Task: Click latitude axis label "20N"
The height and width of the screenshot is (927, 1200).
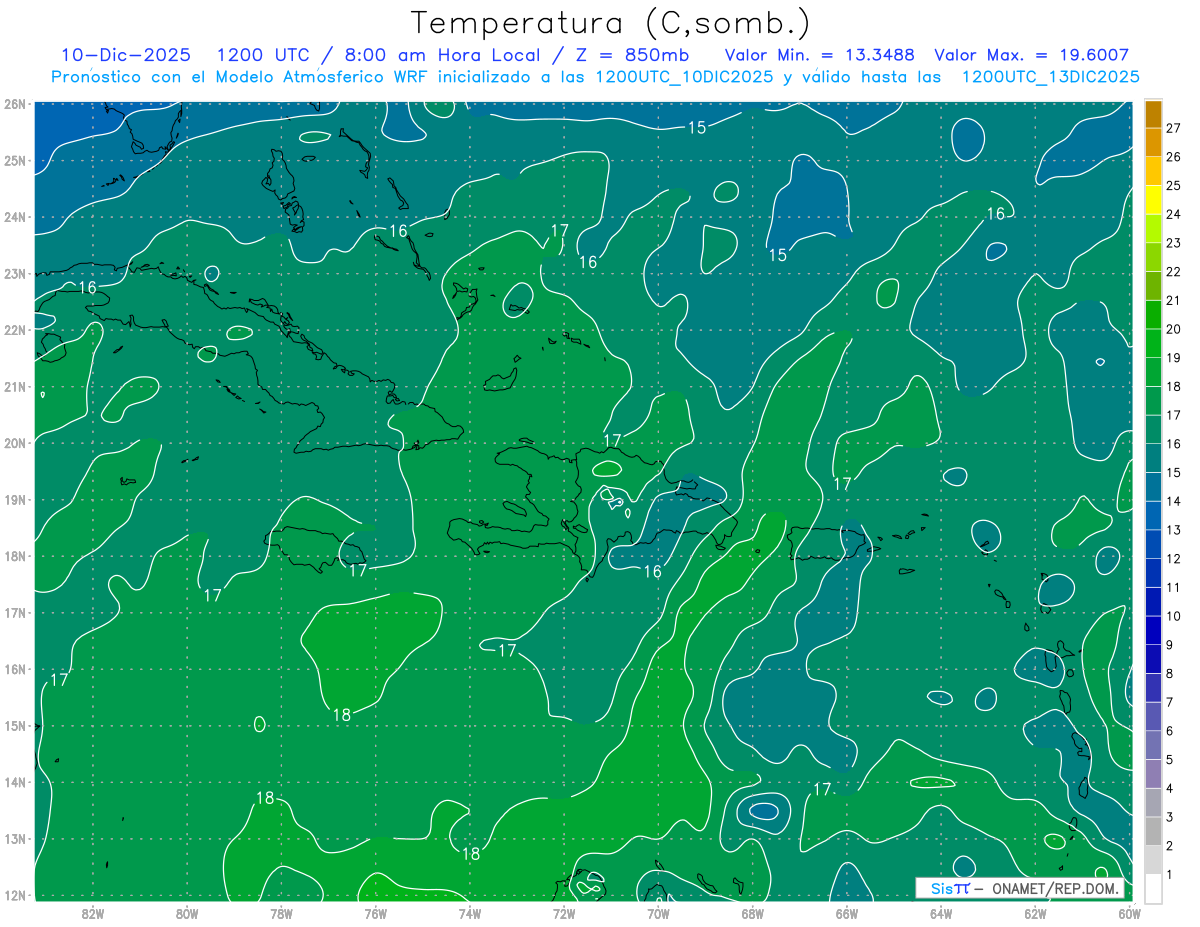Action: (15, 443)
